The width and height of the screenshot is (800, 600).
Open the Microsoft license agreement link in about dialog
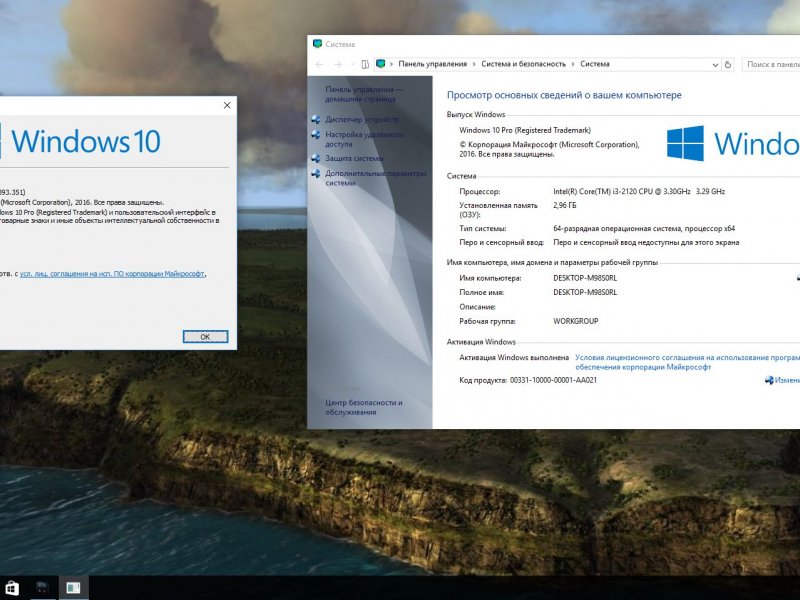click(112, 274)
